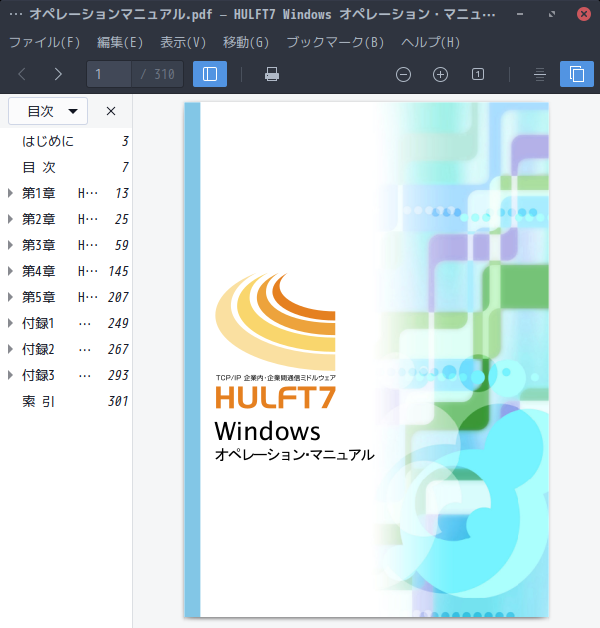Expand the 第1章 tree entry

coord(10,193)
